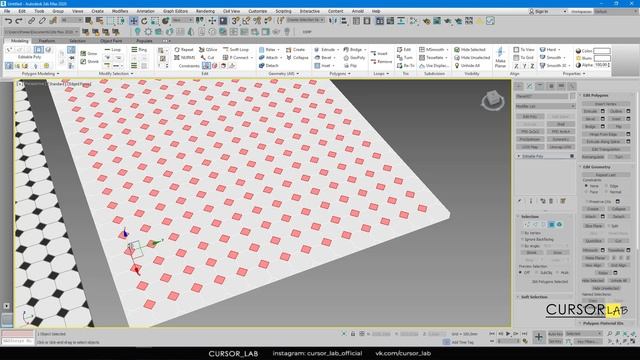This screenshot has height=360, width=640.
Task: Select the Unlink Selection icon
Action: coord(42,21)
